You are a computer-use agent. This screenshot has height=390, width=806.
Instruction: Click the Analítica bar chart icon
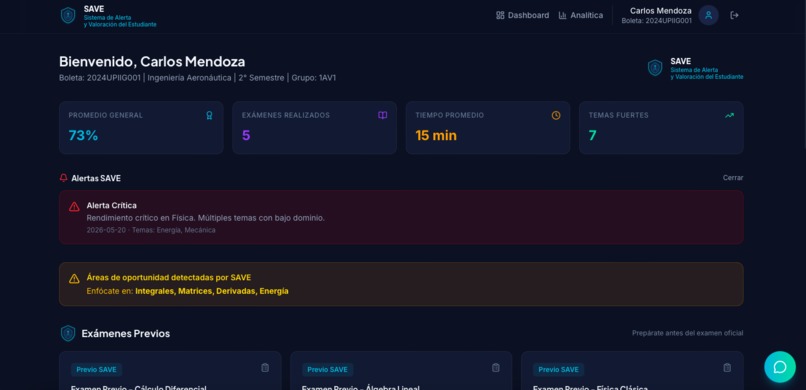point(562,15)
